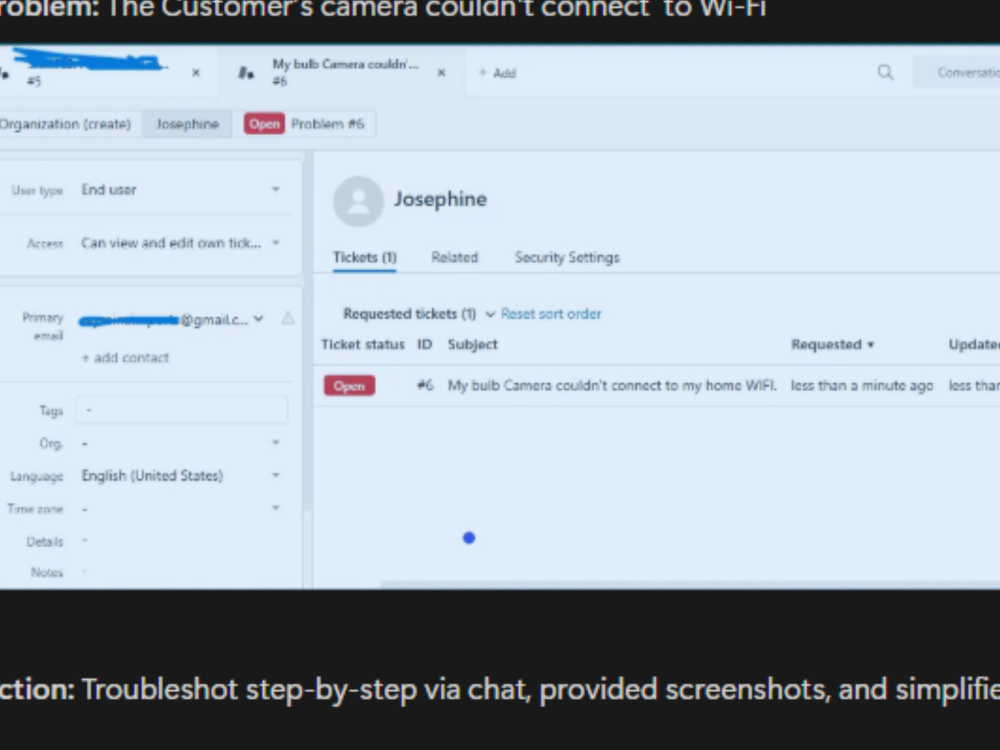Click ticket ID '#6' in the row
Image resolution: width=1000 pixels, height=750 pixels.
click(x=425, y=385)
